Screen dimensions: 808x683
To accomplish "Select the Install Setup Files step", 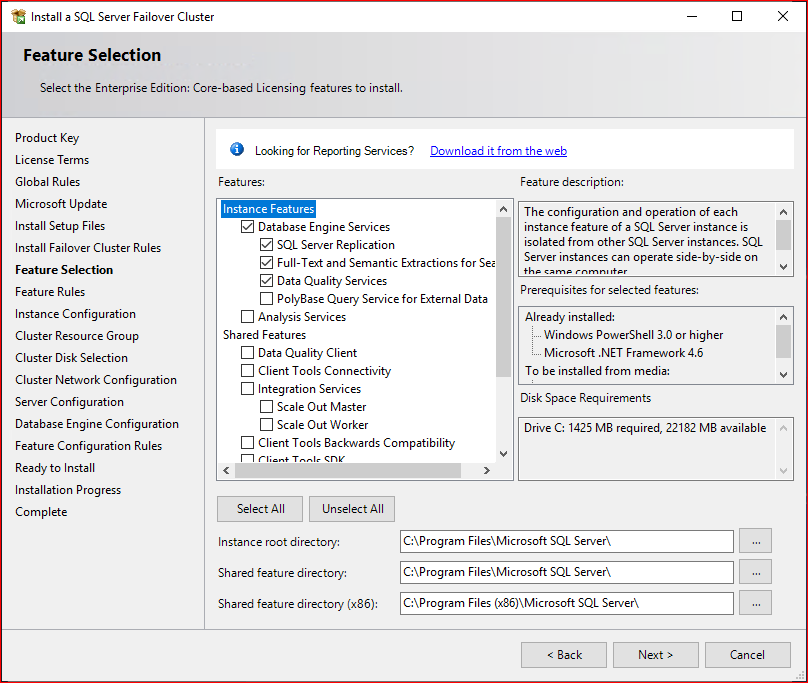I will pyautogui.click(x=60, y=226).
